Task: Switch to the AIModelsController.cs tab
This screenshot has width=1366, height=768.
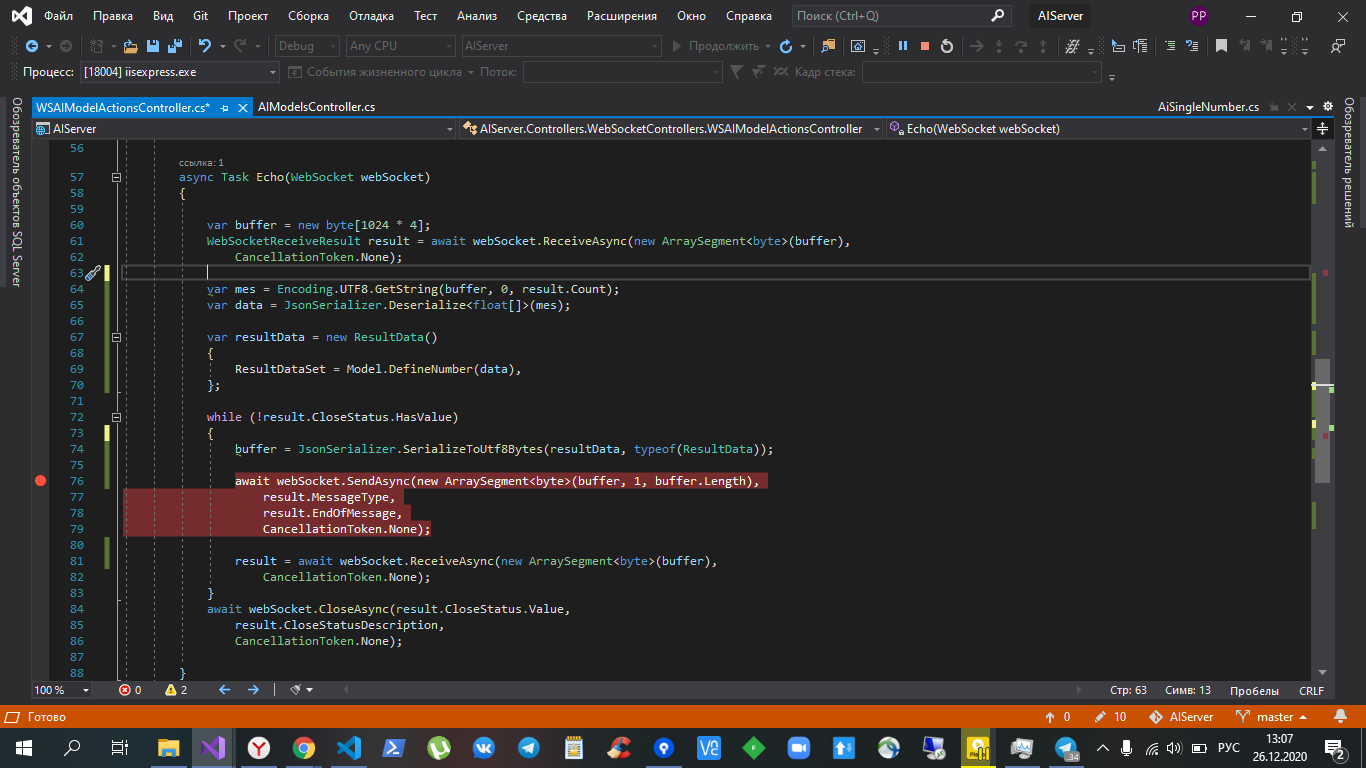Action: tap(316, 107)
